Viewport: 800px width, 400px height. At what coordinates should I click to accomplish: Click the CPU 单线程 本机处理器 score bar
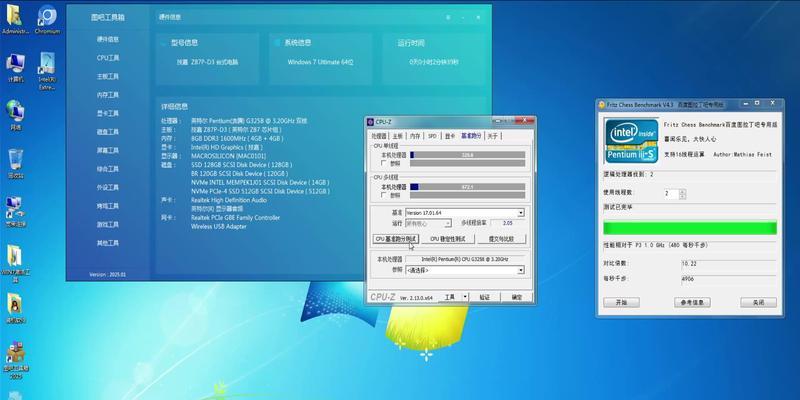tap(467, 155)
